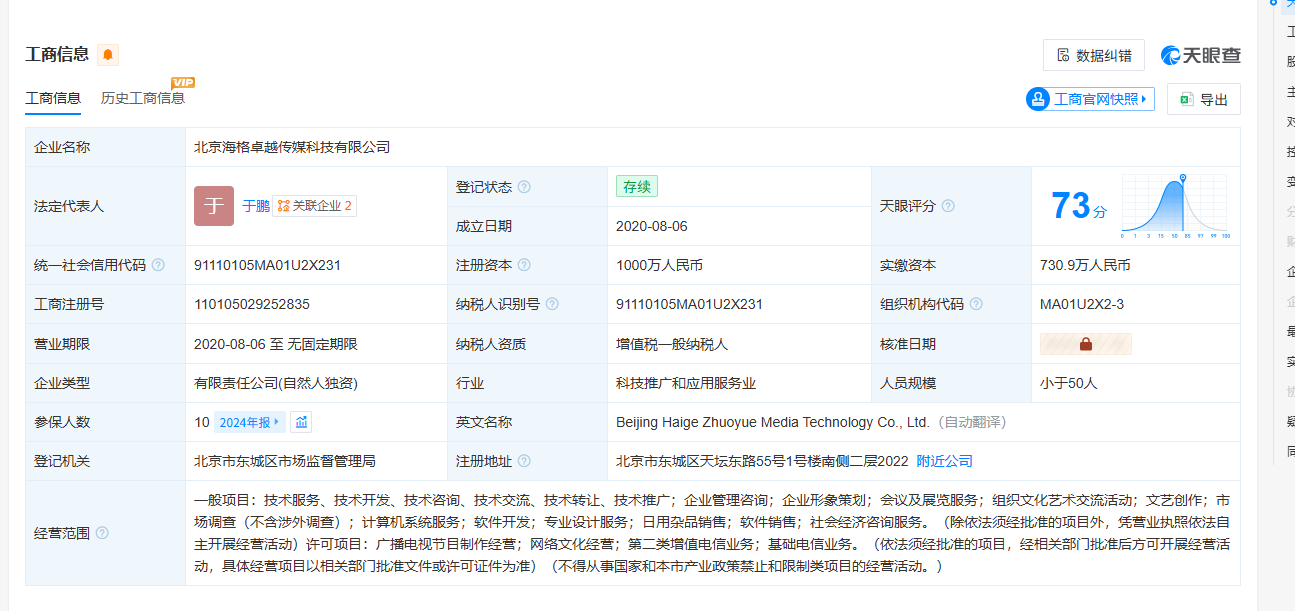Select the 工商信息 tab
1295x611 pixels.
point(53,98)
